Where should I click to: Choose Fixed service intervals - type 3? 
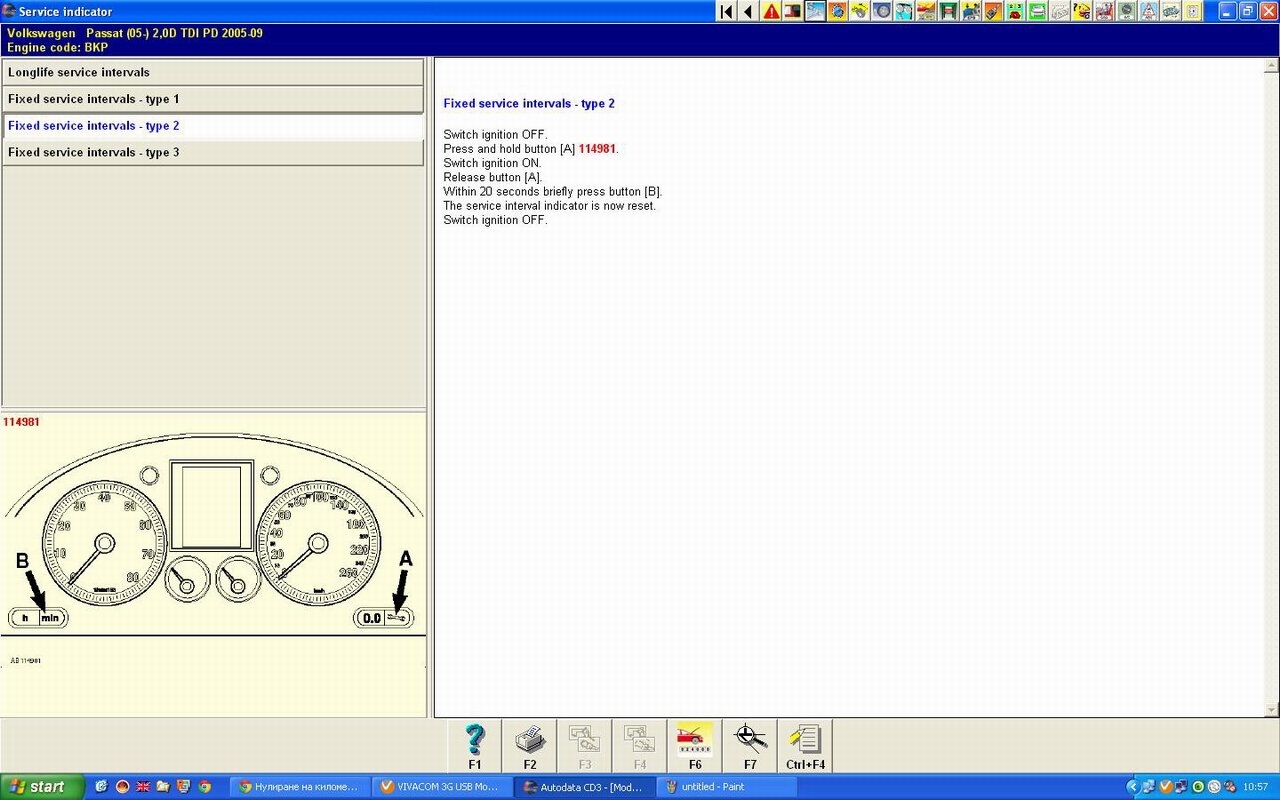(213, 152)
